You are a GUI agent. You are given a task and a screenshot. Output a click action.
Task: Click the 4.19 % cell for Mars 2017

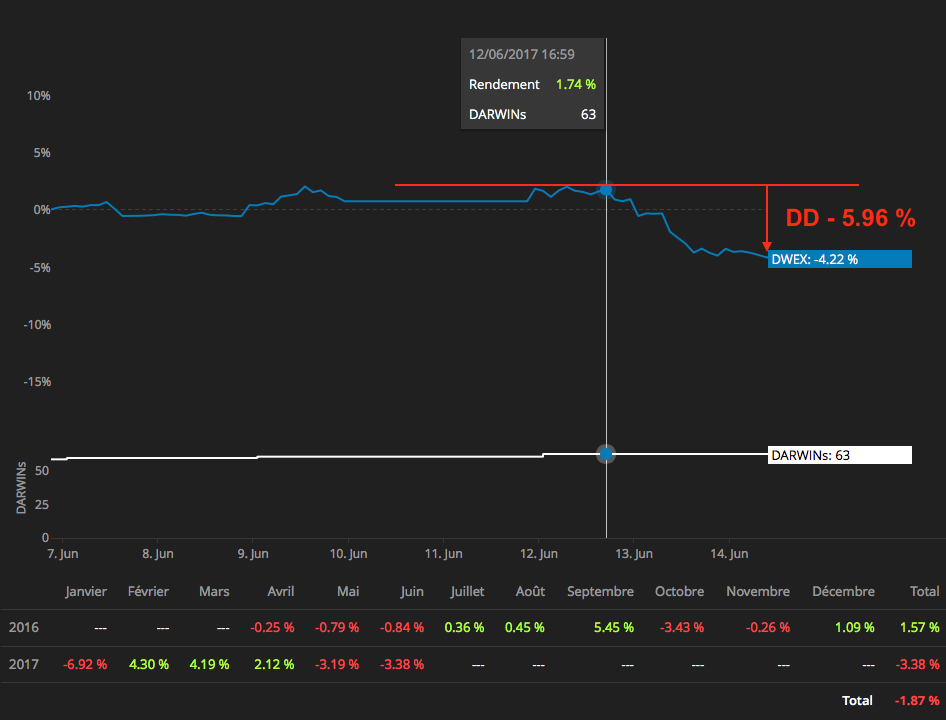(x=209, y=664)
